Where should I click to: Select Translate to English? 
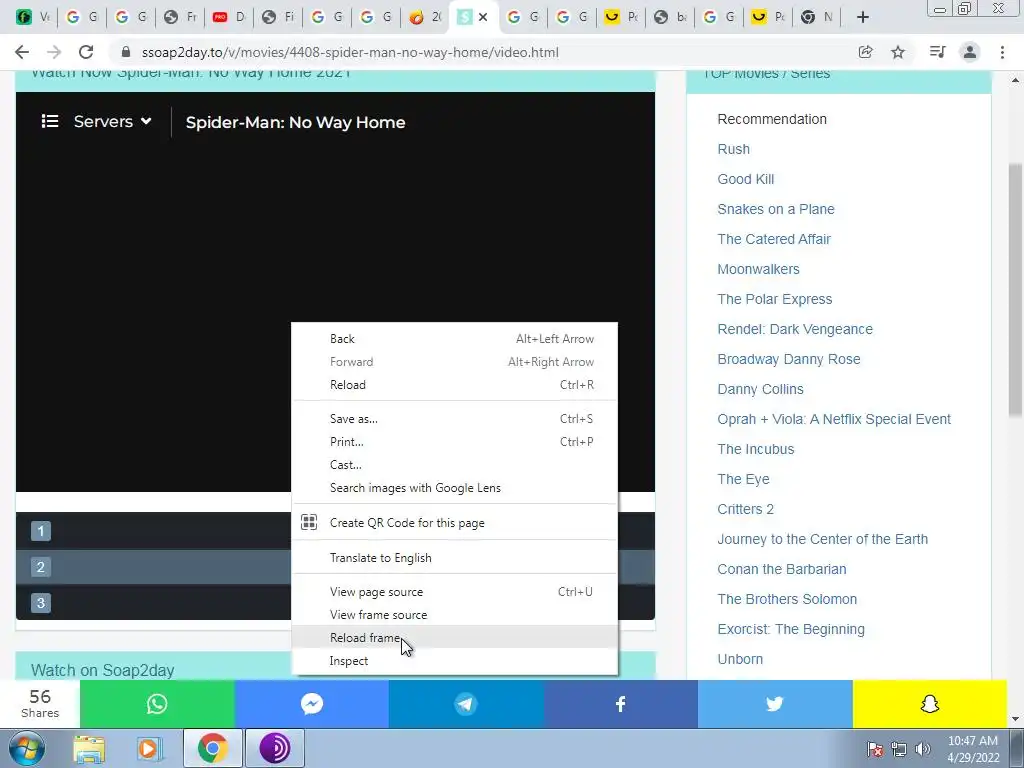(455, 558)
